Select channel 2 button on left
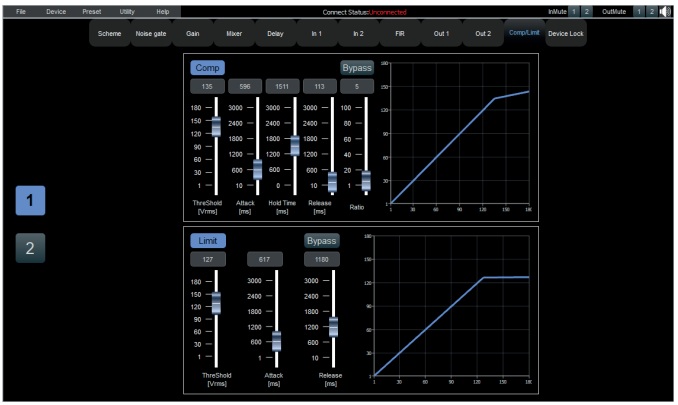This screenshot has height=405, width=678. point(30,248)
